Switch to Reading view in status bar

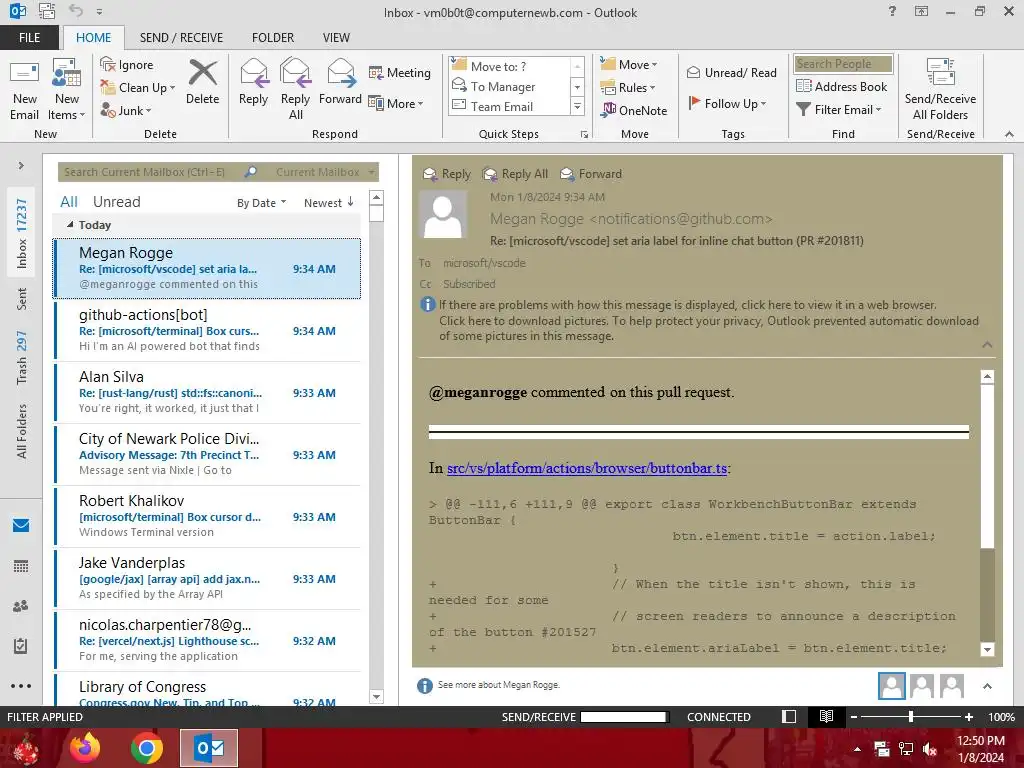point(826,716)
